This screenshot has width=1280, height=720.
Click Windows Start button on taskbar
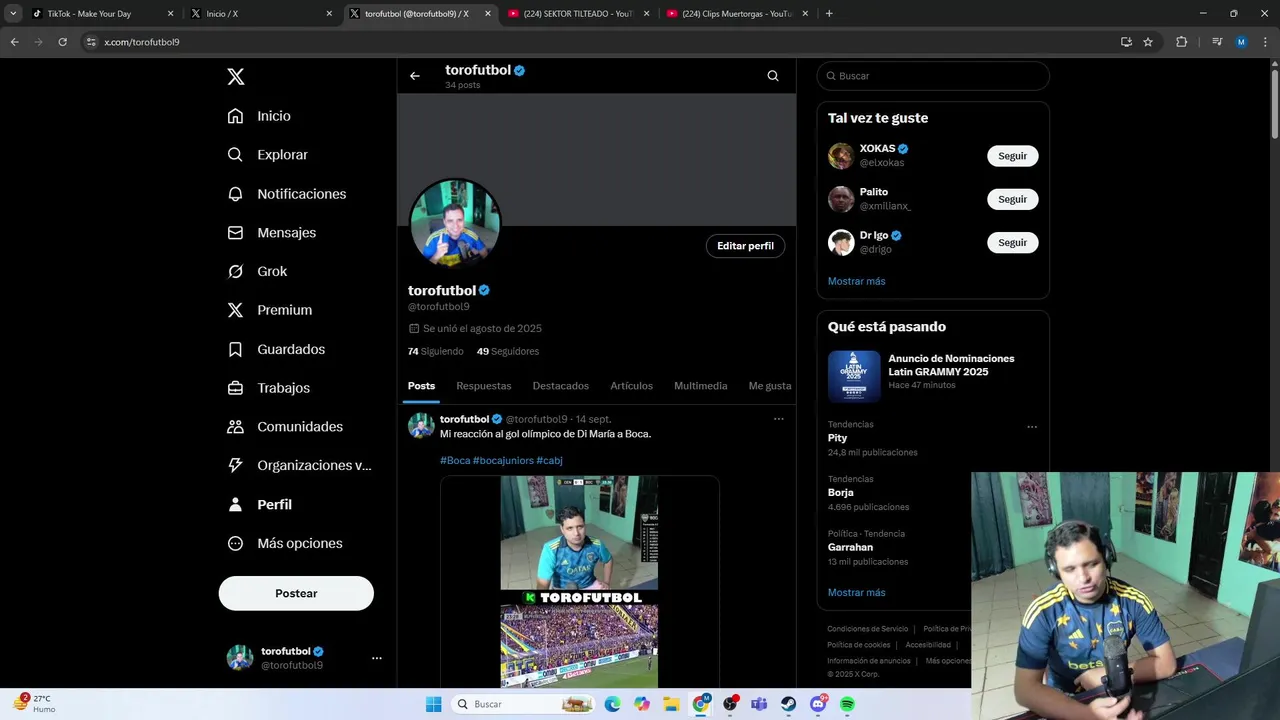click(433, 704)
